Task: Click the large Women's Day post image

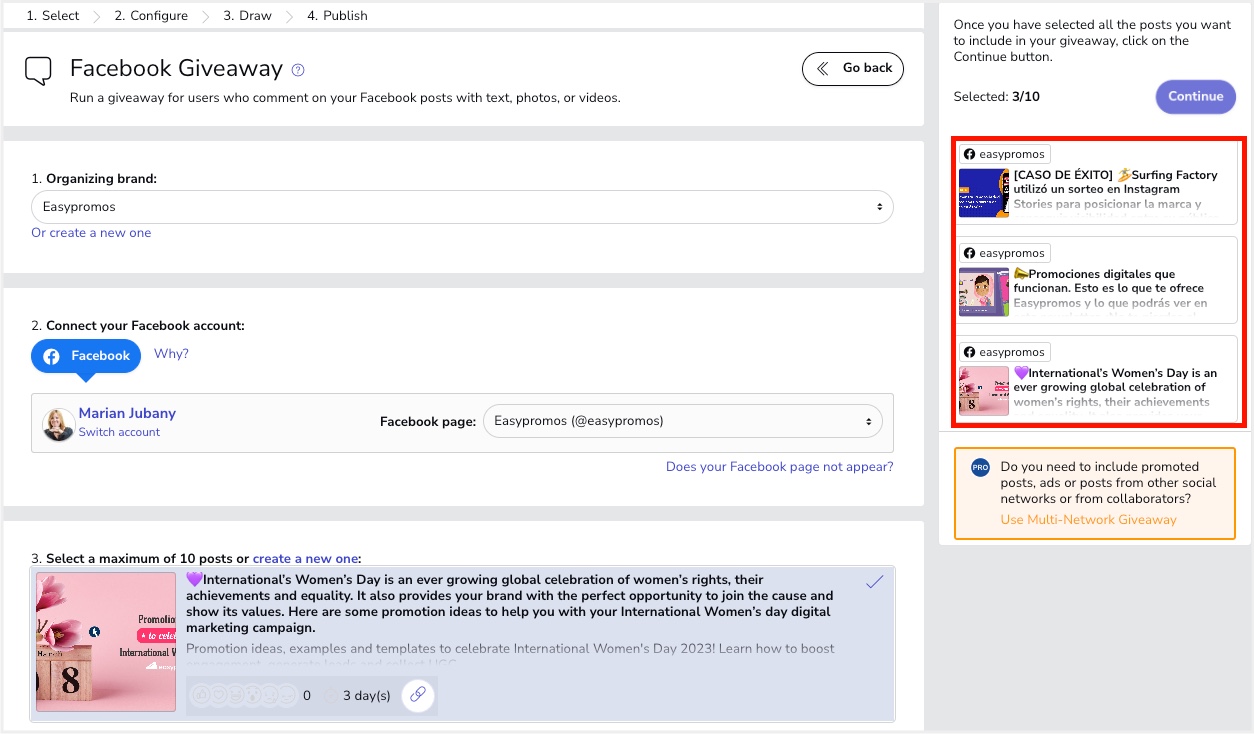Action: tap(106, 642)
